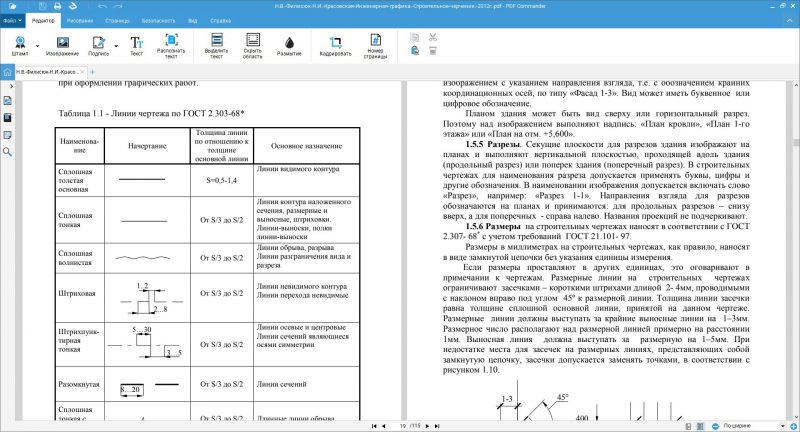Click the undo arrow in title bar
Viewport: 800px width, 432px height.
click(x=102, y=6)
